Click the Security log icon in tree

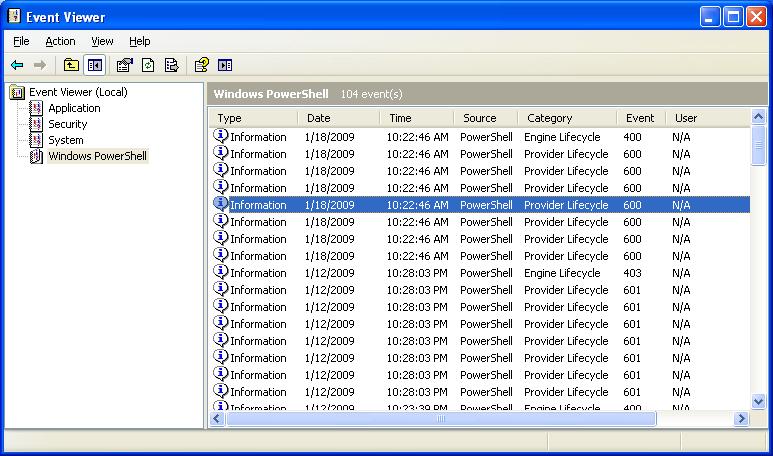[36, 124]
